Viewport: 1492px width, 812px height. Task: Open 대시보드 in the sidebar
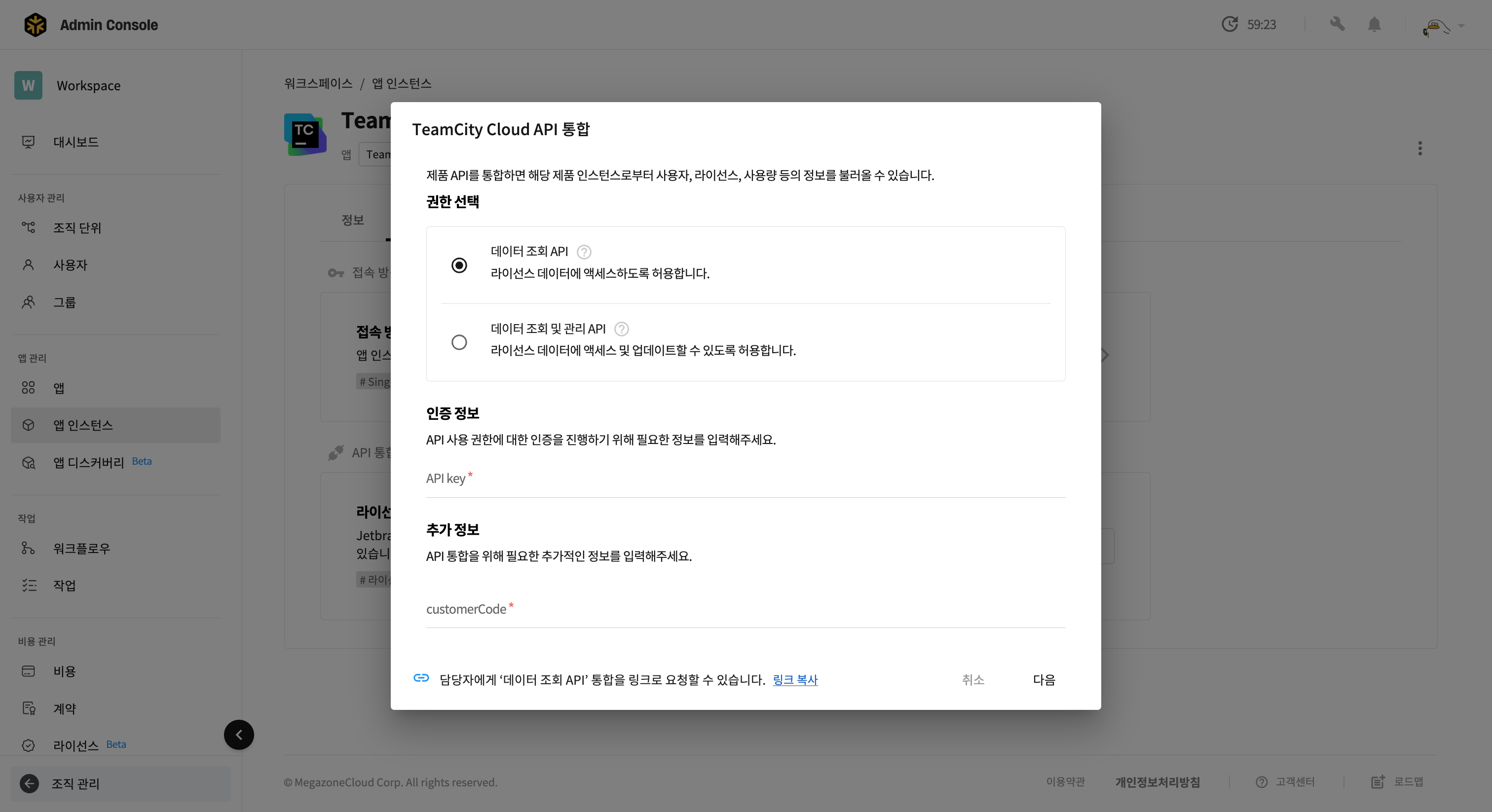tap(75, 142)
